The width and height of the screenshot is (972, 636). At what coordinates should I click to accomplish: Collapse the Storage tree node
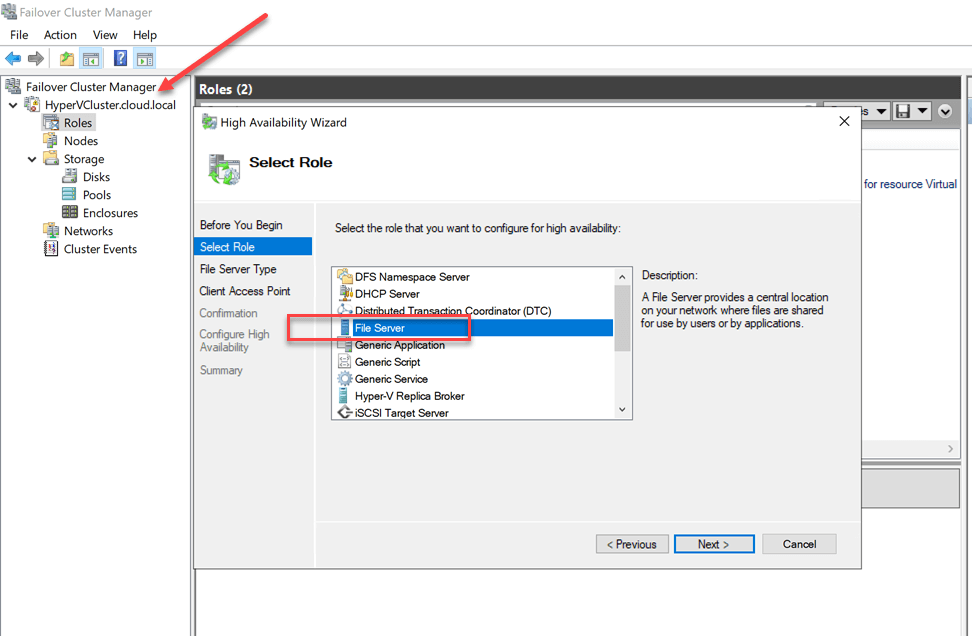(x=32, y=159)
